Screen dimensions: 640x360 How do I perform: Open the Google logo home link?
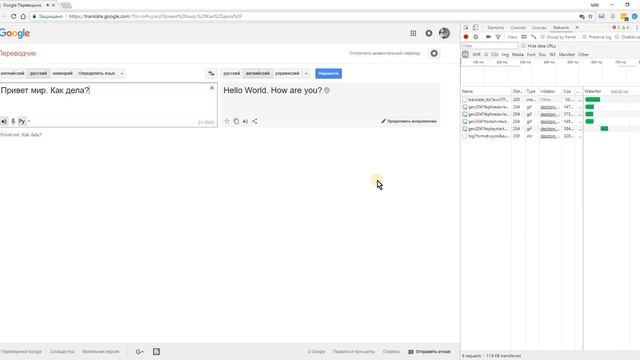pyautogui.click(x=15, y=33)
